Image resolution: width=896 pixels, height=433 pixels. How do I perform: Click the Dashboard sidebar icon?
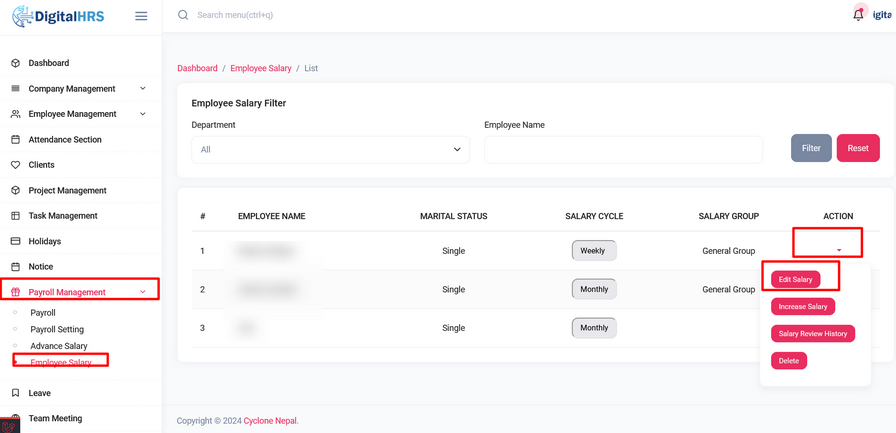15,63
